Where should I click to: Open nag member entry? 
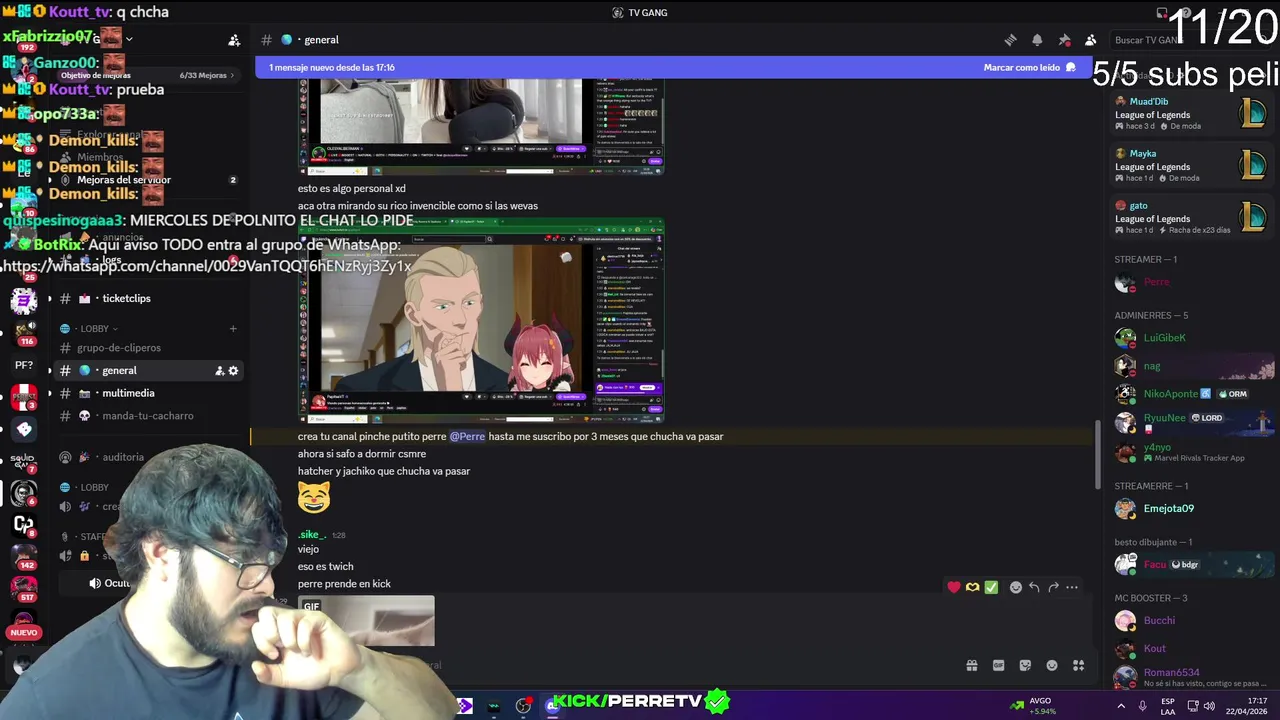point(1190,366)
